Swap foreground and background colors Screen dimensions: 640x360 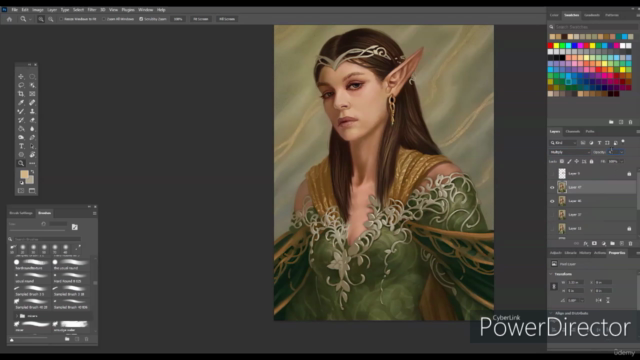32,172
